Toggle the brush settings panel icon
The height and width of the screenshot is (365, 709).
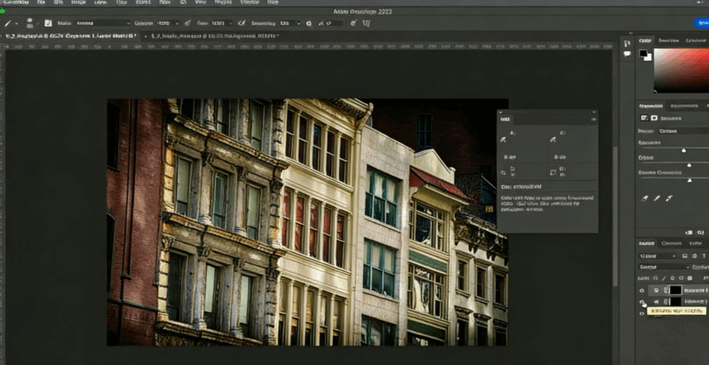48,23
